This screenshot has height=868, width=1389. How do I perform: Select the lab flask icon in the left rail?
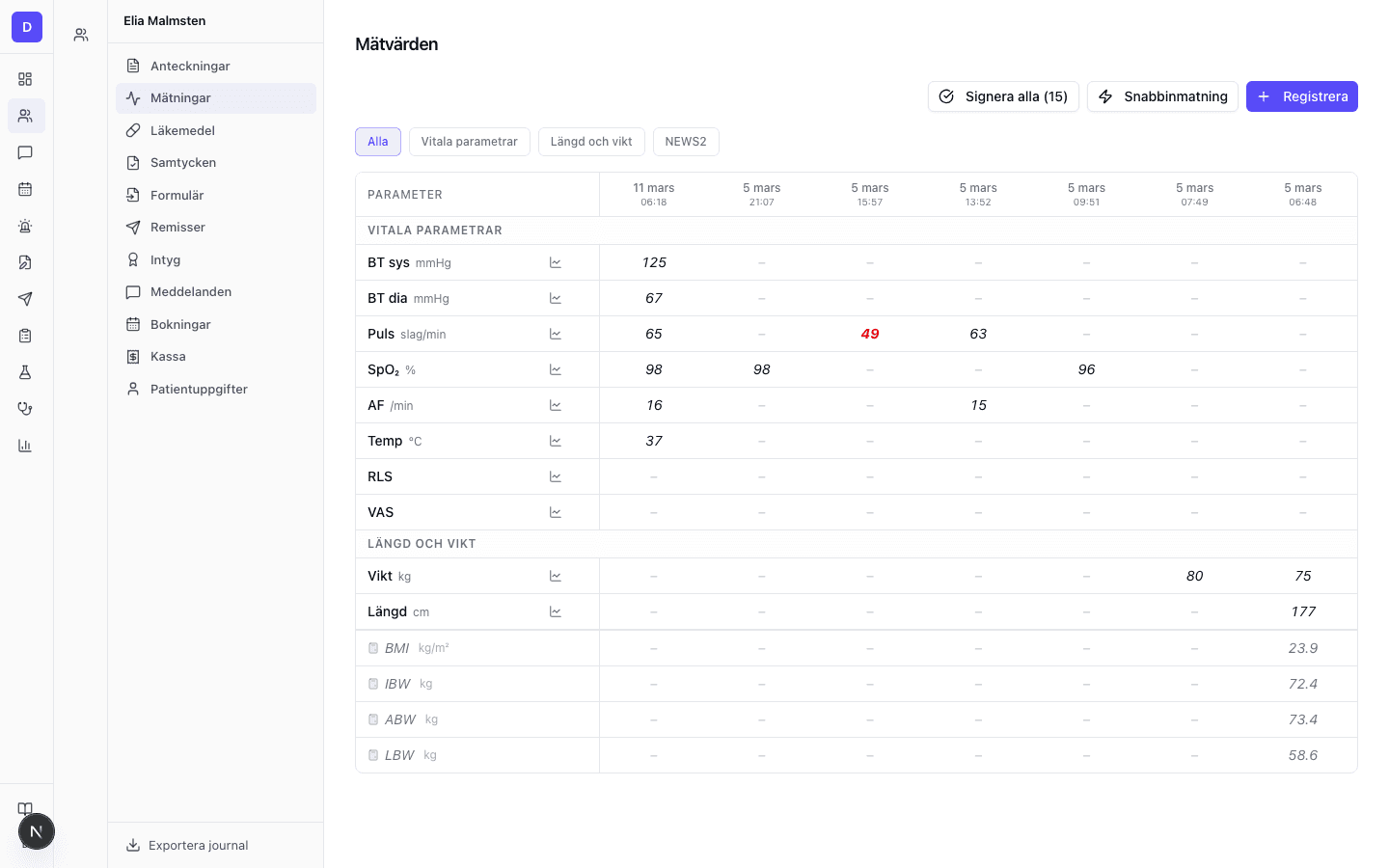point(26,371)
